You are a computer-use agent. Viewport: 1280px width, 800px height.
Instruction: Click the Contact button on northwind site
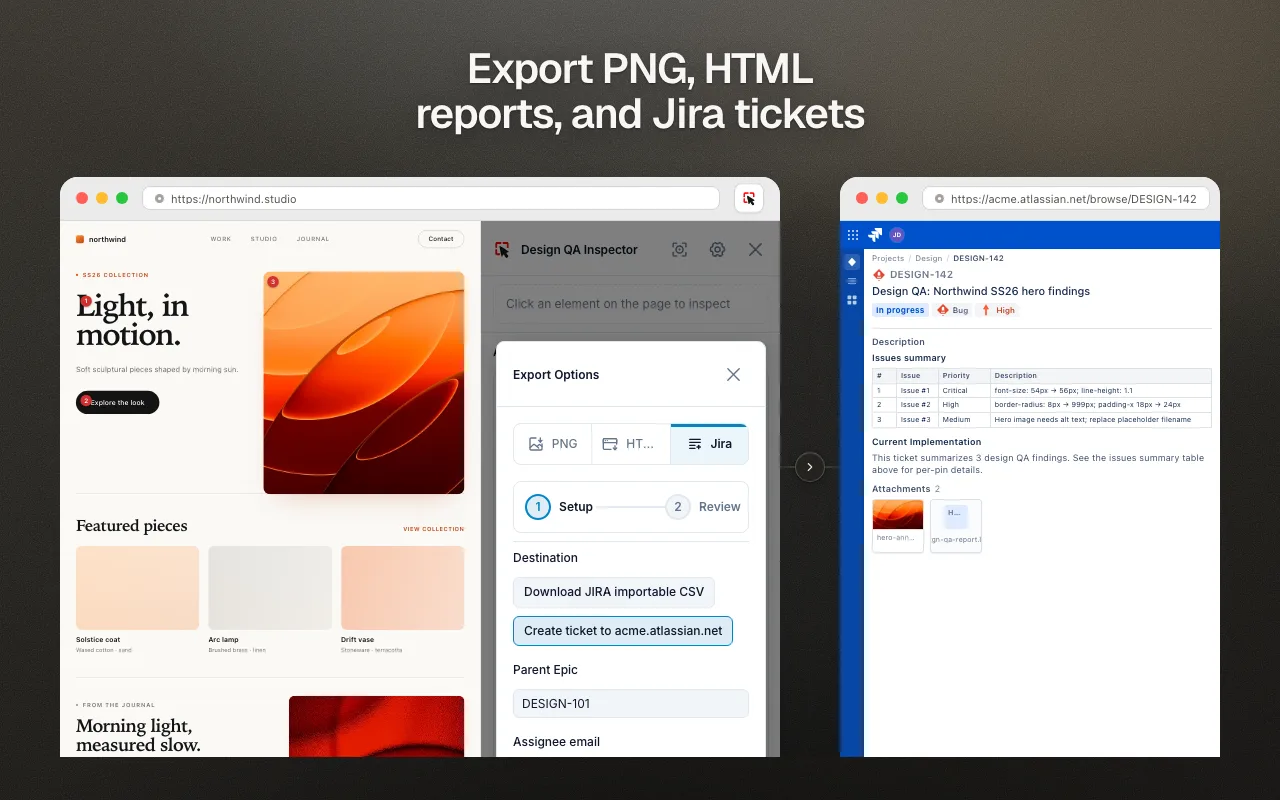click(441, 239)
